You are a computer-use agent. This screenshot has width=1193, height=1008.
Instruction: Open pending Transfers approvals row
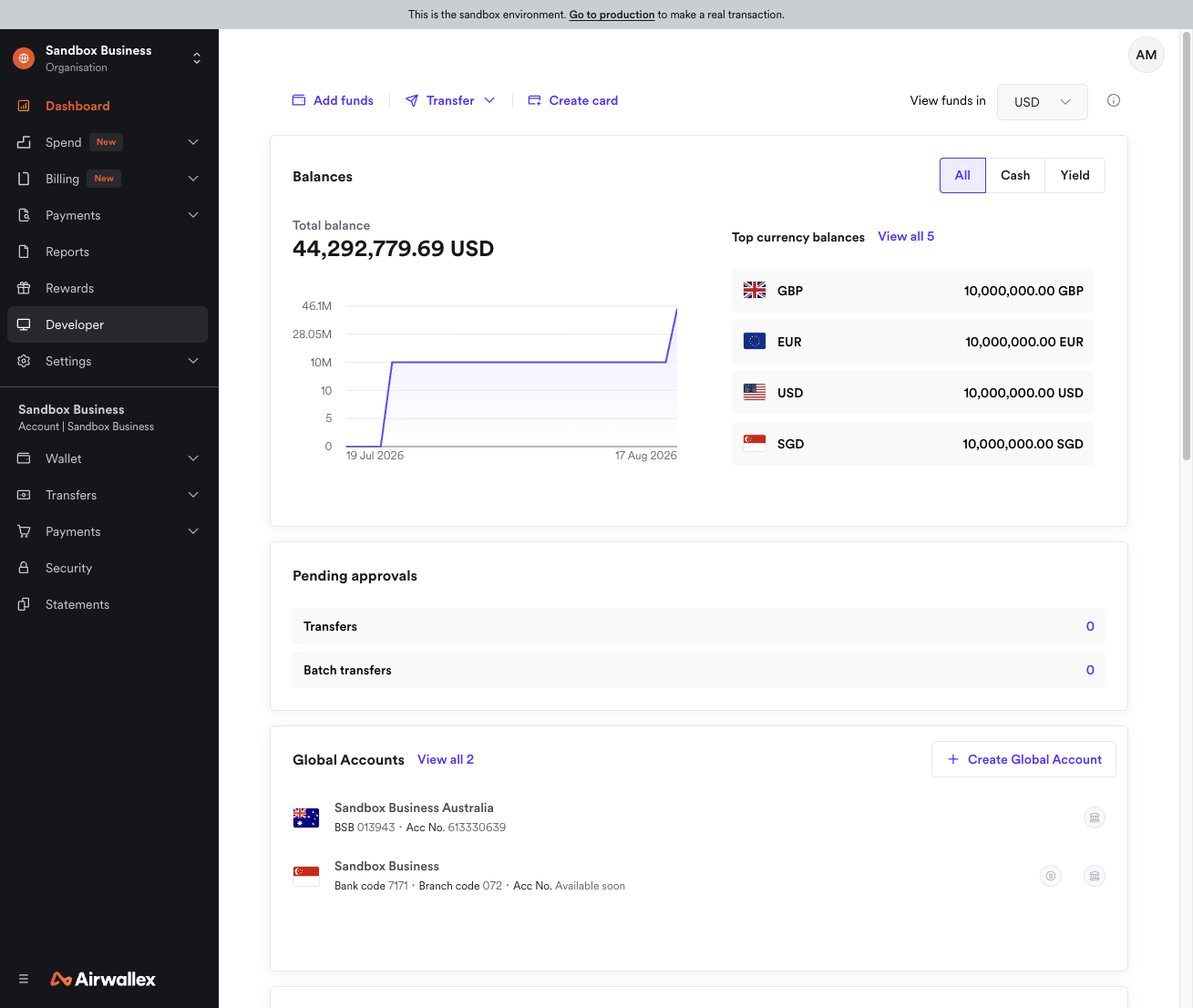tap(699, 626)
